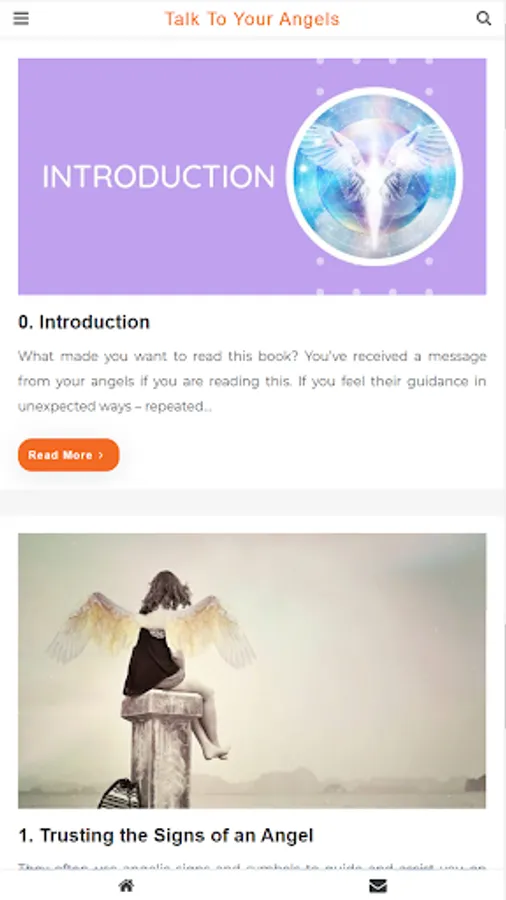Click the basket beside the stone pillar

[x=119, y=794]
